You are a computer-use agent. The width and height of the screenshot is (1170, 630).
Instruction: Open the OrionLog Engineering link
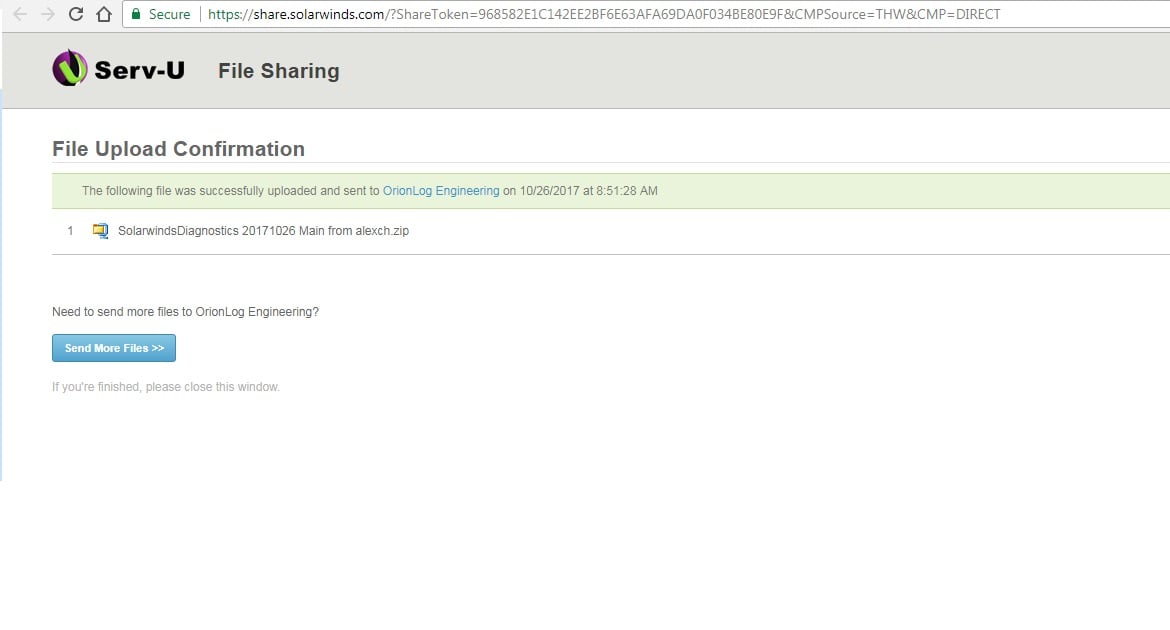(441, 191)
